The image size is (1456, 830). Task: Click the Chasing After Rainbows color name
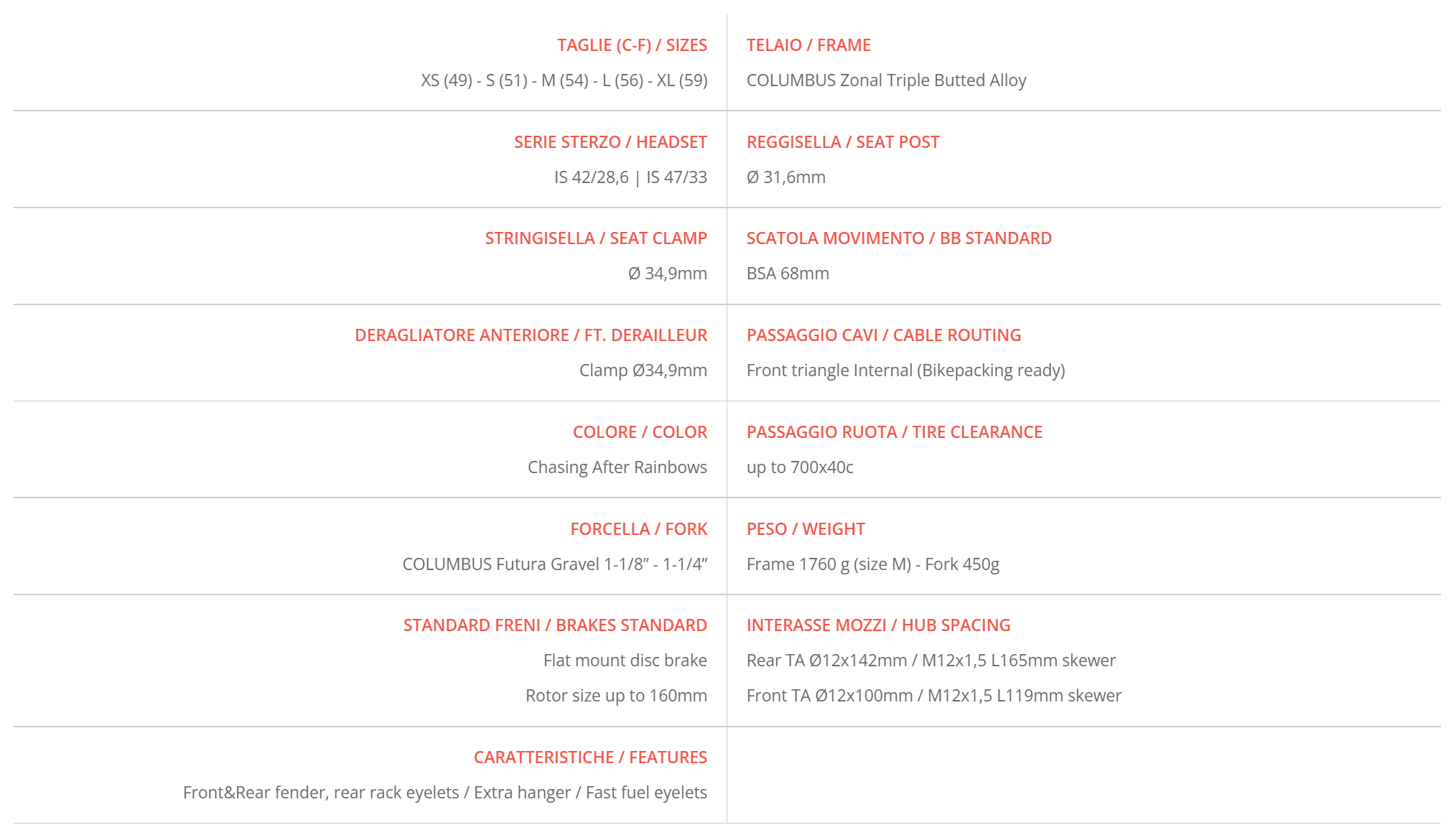[x=617, y=467]
